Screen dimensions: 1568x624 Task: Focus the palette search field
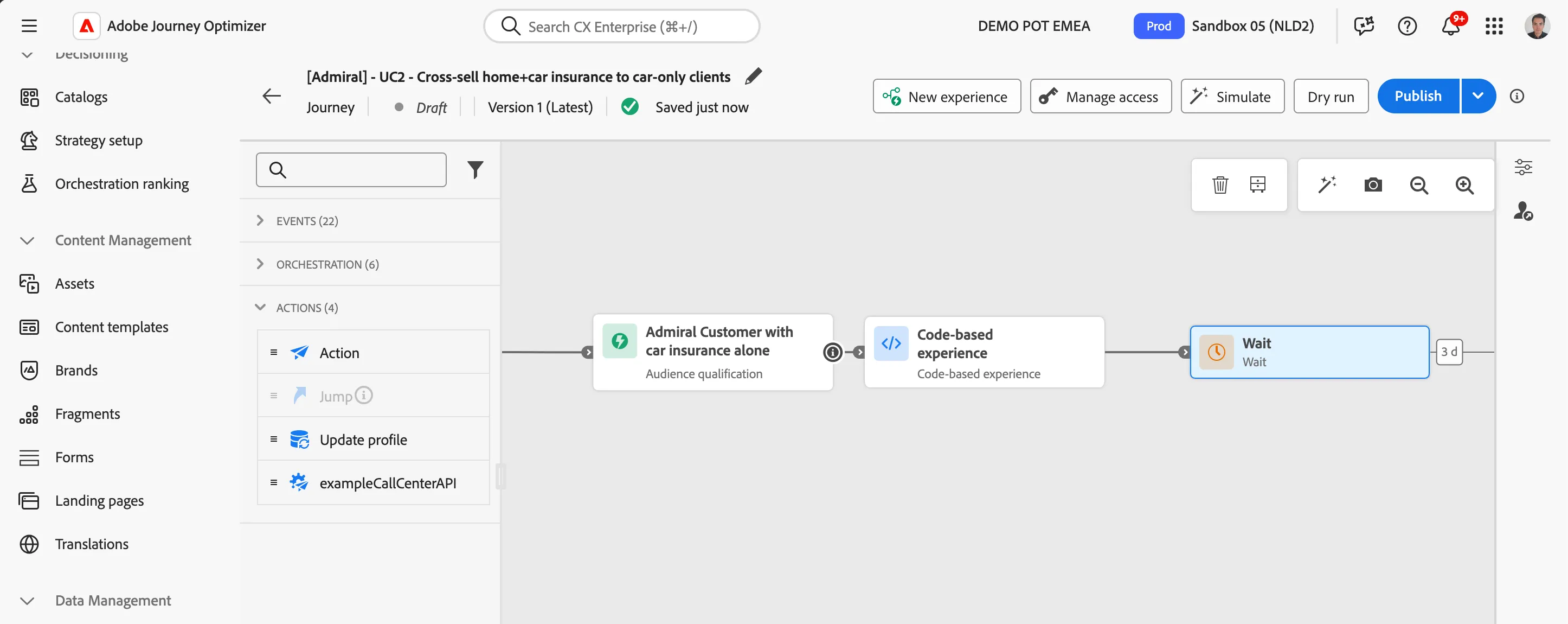tap(351, 169)
